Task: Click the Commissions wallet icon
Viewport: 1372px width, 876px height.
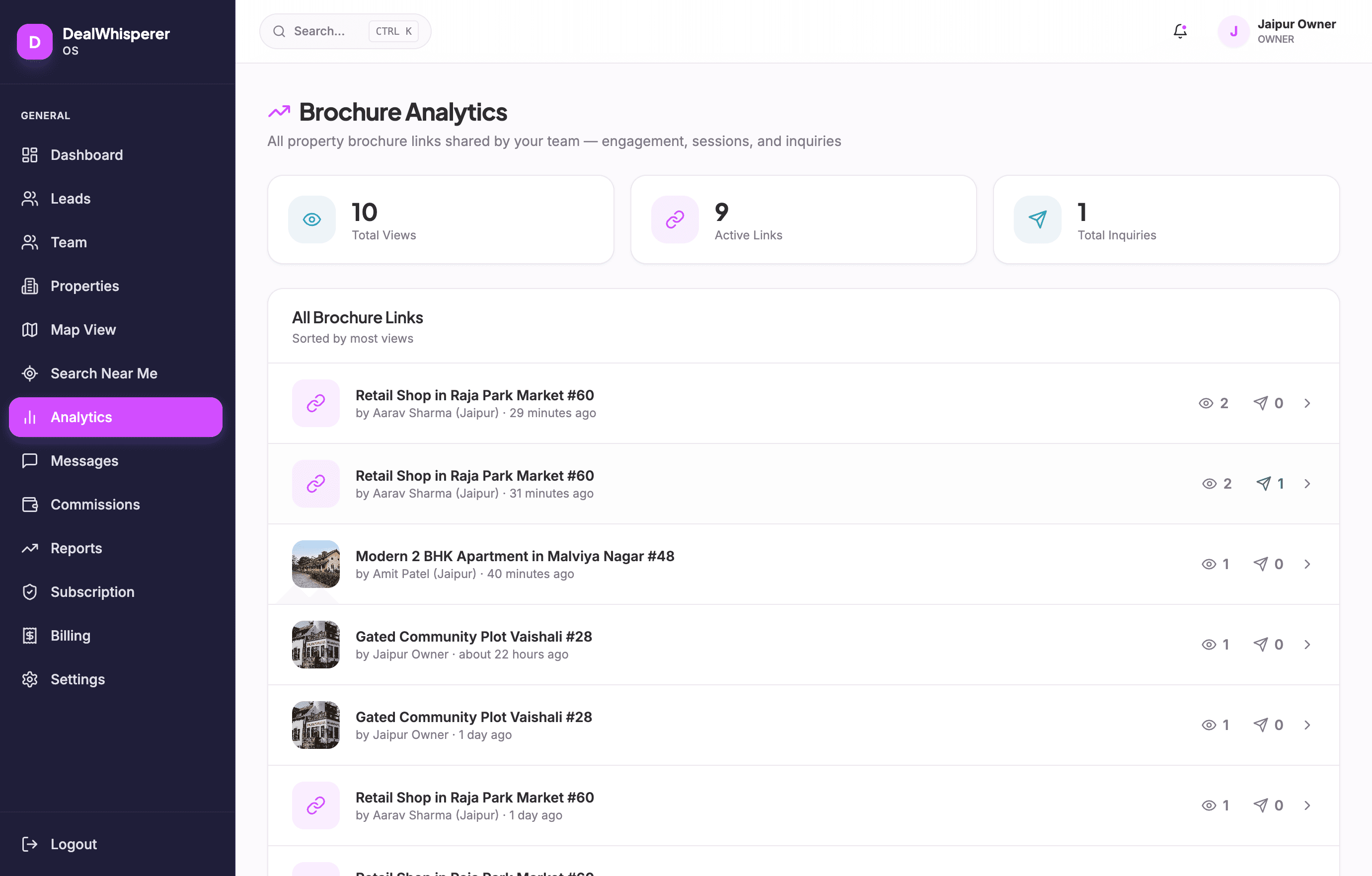Action: pyautogui.click(x=30, y=505)
